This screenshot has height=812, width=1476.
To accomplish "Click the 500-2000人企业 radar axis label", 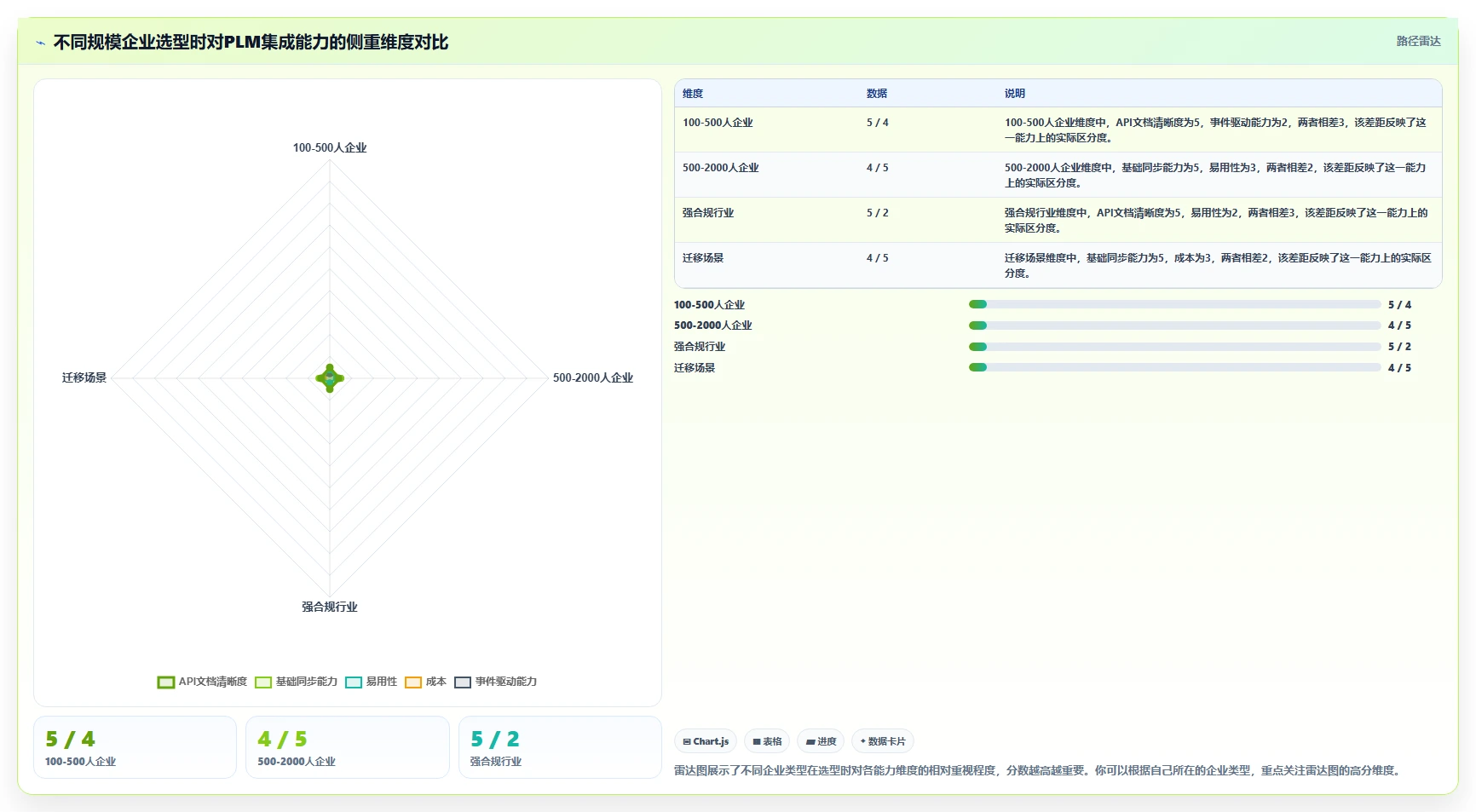I will [x=593, y=377].
